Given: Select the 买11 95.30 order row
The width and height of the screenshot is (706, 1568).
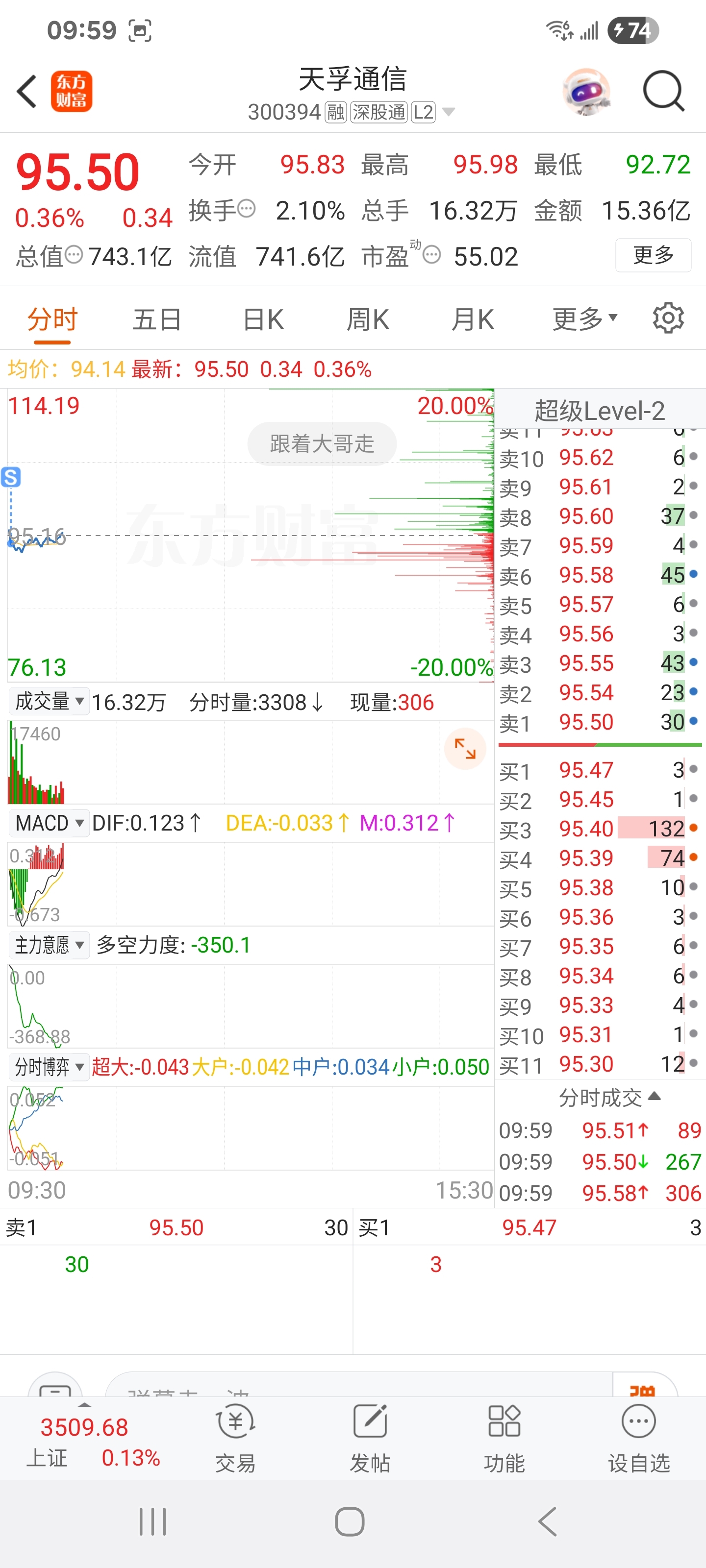Looking at the screenshot, I should coord(600,1064).
